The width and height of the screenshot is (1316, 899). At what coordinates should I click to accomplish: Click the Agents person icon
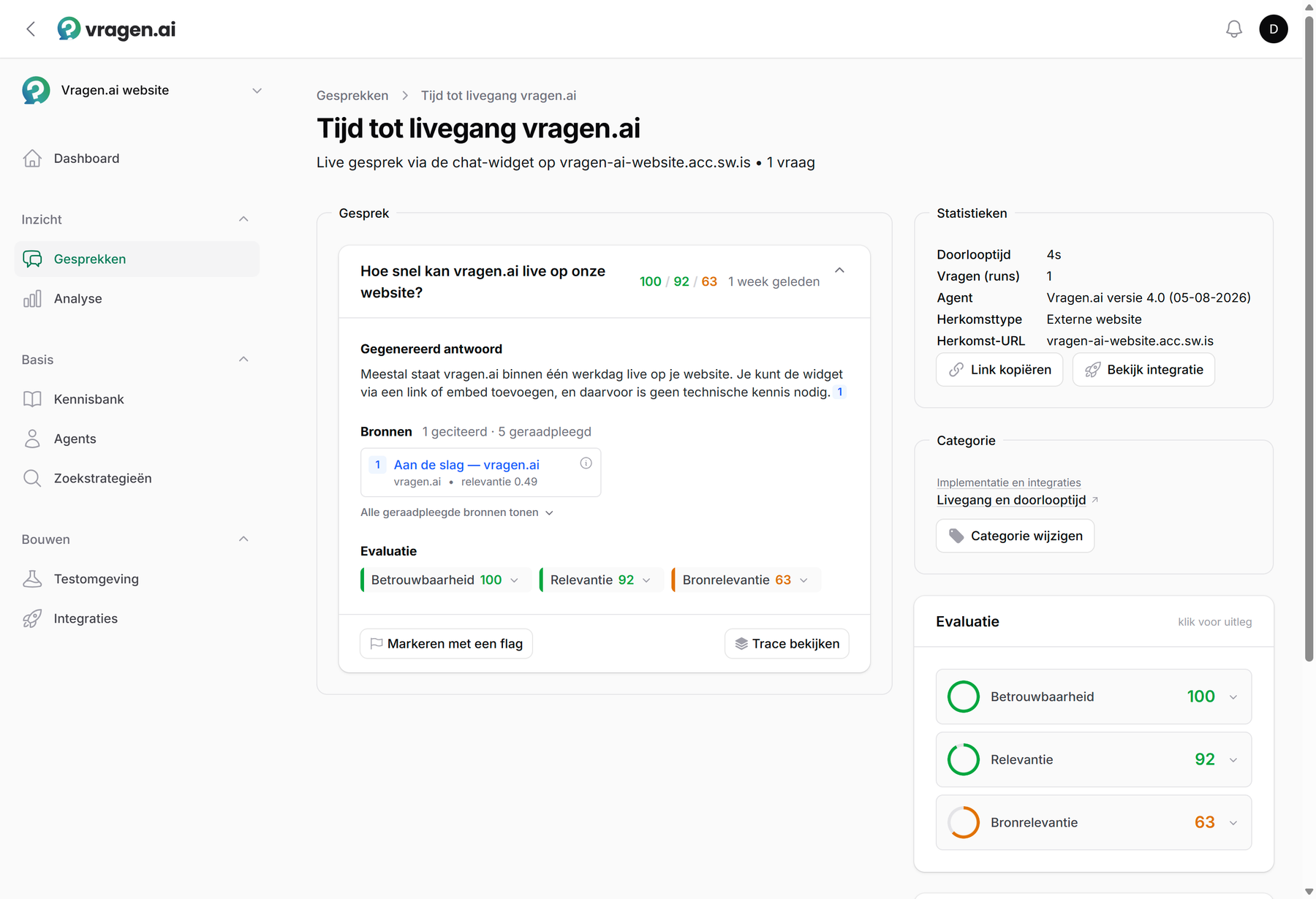point(32,439)
